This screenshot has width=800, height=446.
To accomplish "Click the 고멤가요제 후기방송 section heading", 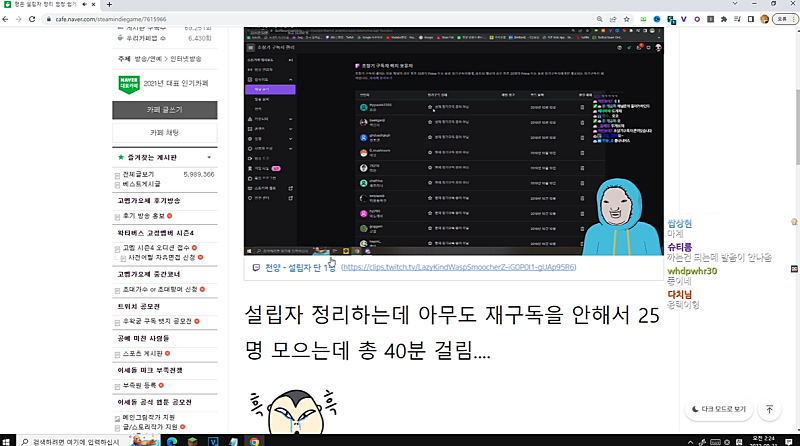I will tap(148, 201).
